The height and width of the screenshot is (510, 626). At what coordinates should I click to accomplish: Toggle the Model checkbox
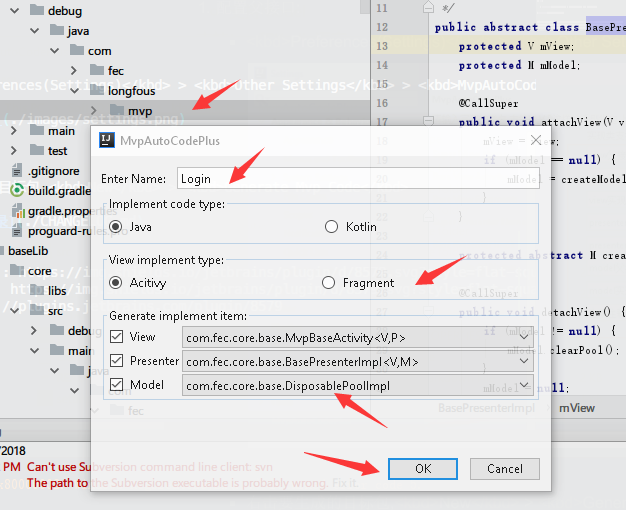(x=116, y=385)
